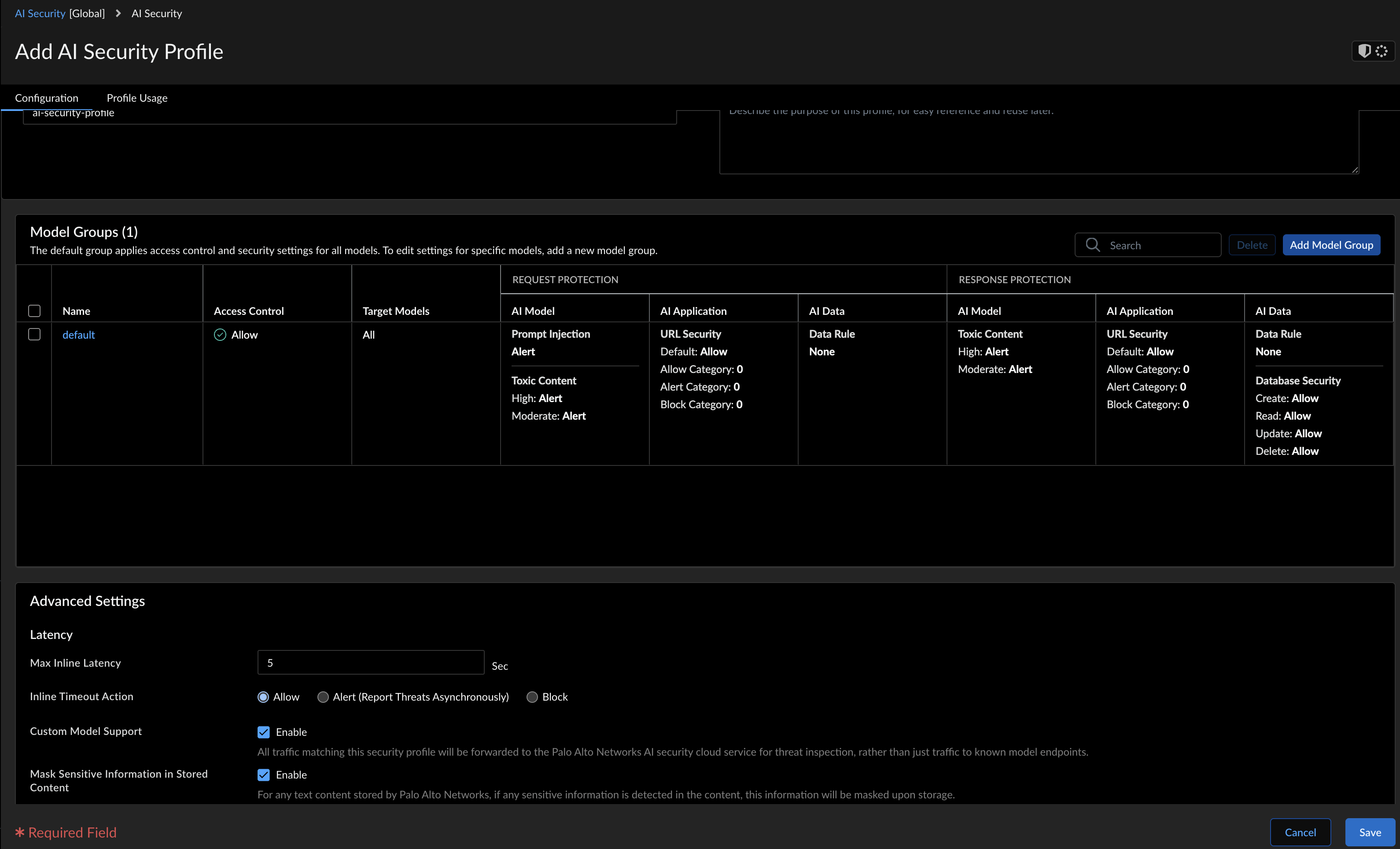The image size is (1400, 849).
Task: Switch to the Profile Usage tab
Action: click(137, 98)
